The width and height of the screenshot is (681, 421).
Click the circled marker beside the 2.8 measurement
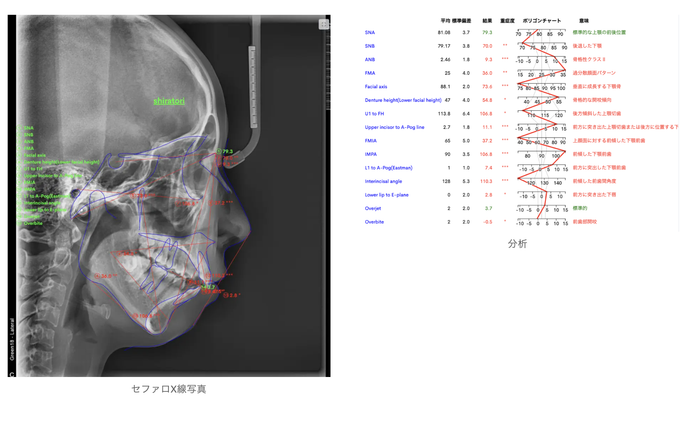[225, 296]
